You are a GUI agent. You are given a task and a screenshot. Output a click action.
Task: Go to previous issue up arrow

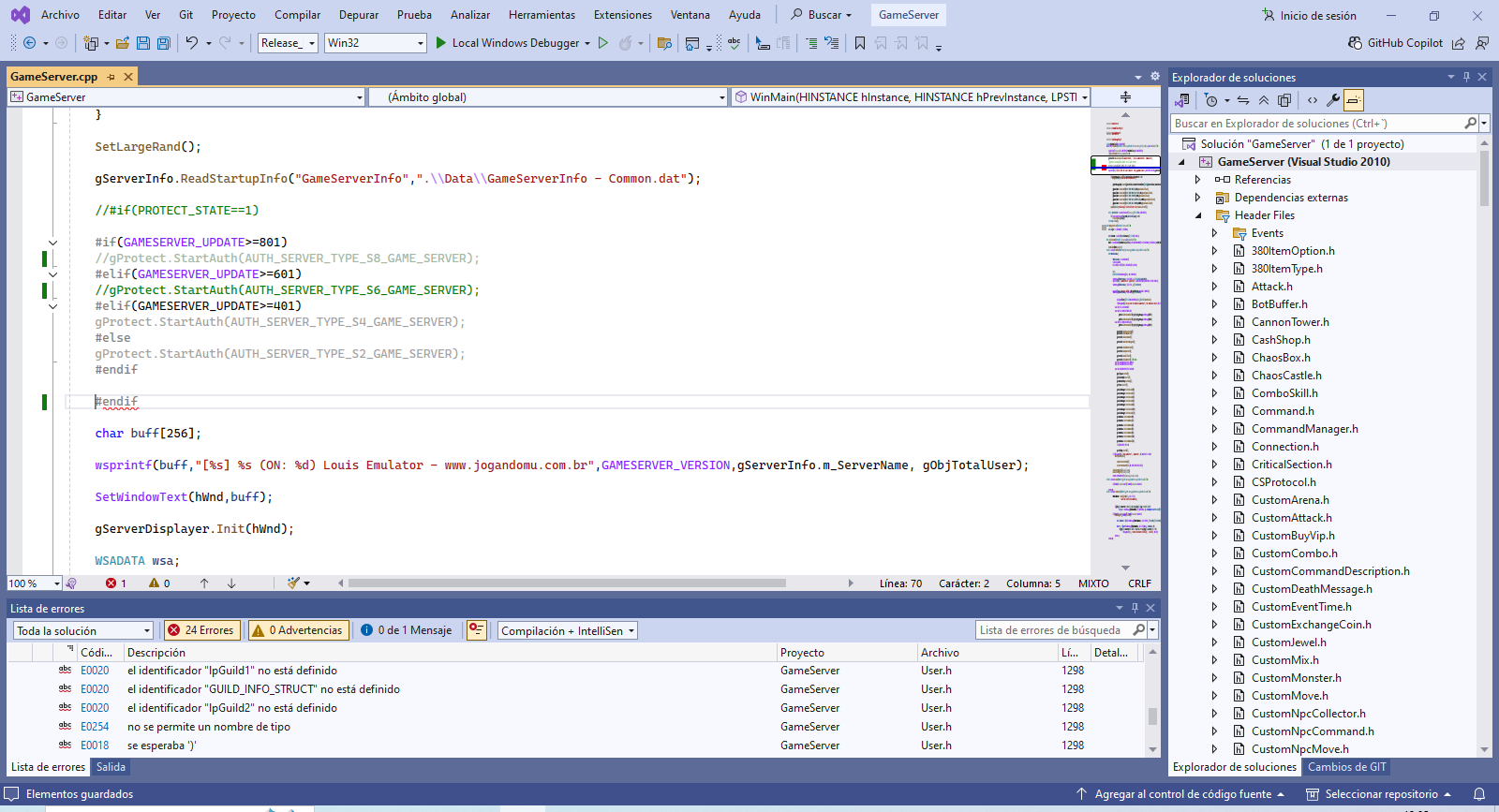click(204, 583)
